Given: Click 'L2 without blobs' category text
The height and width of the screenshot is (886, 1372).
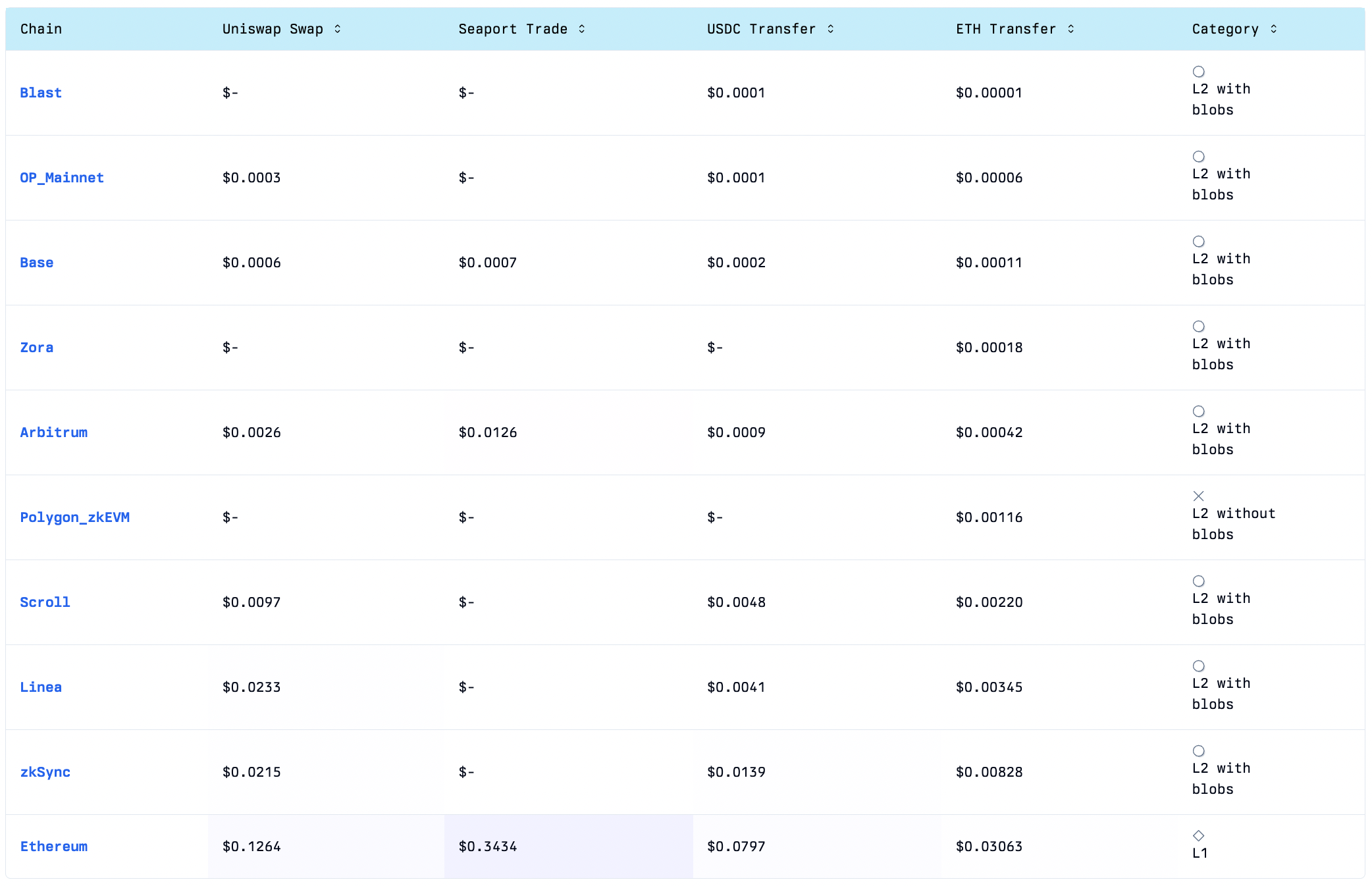Looking at the screenshot, I should click(x=1234, y=524).
